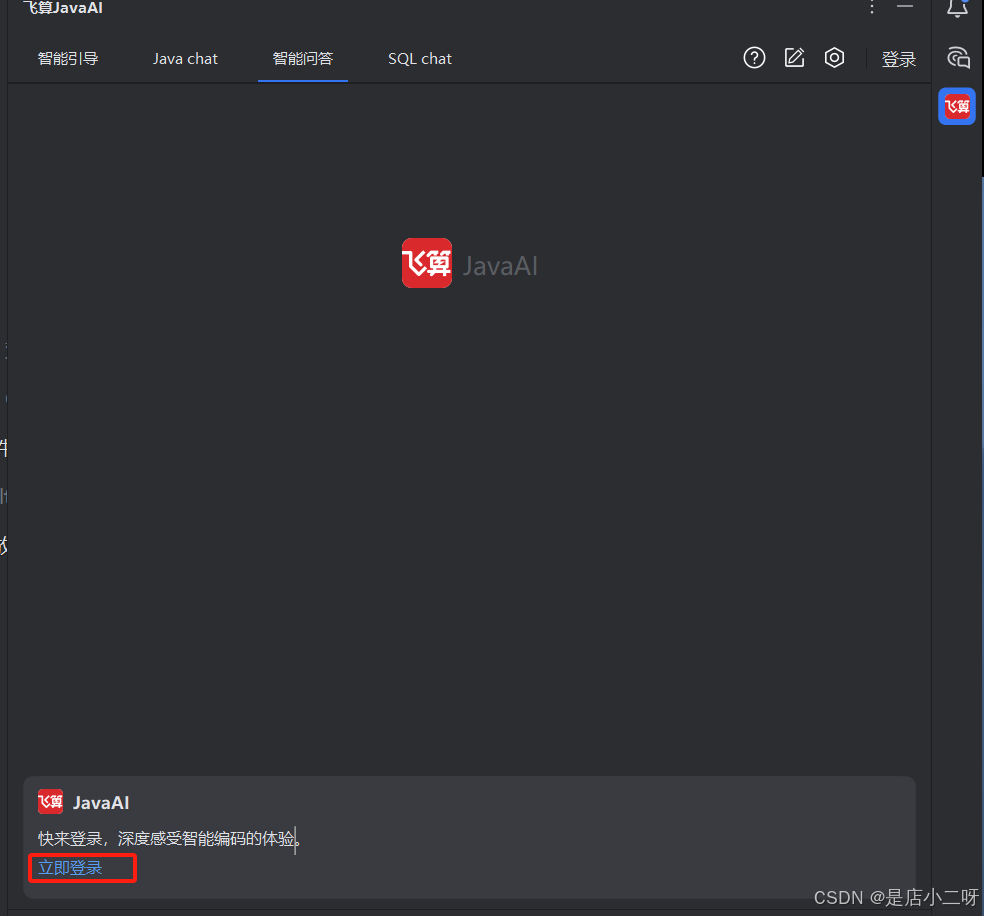Click the 快来登录 message text

coord(169,838)
